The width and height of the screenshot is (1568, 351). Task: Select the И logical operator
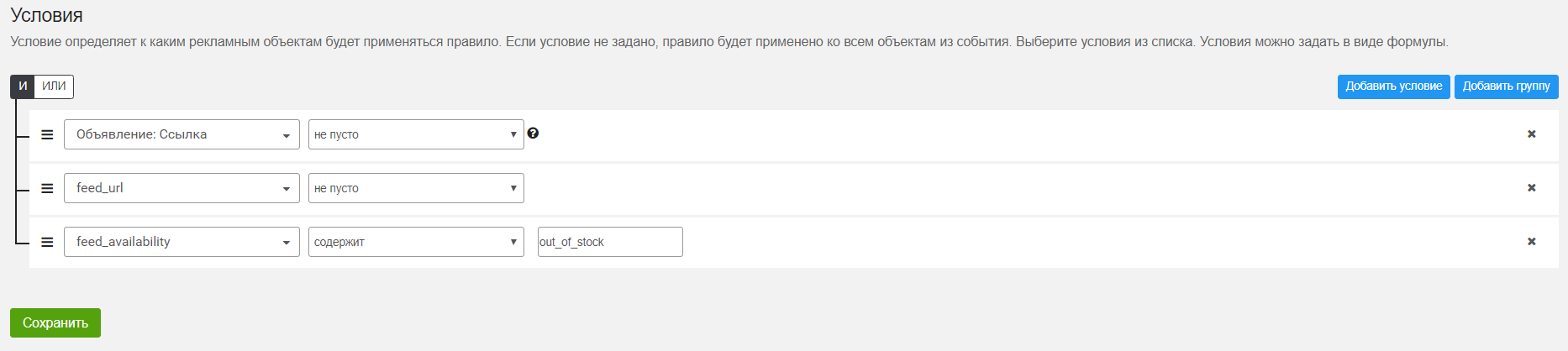pyautogui.click(x=23, y=86)
